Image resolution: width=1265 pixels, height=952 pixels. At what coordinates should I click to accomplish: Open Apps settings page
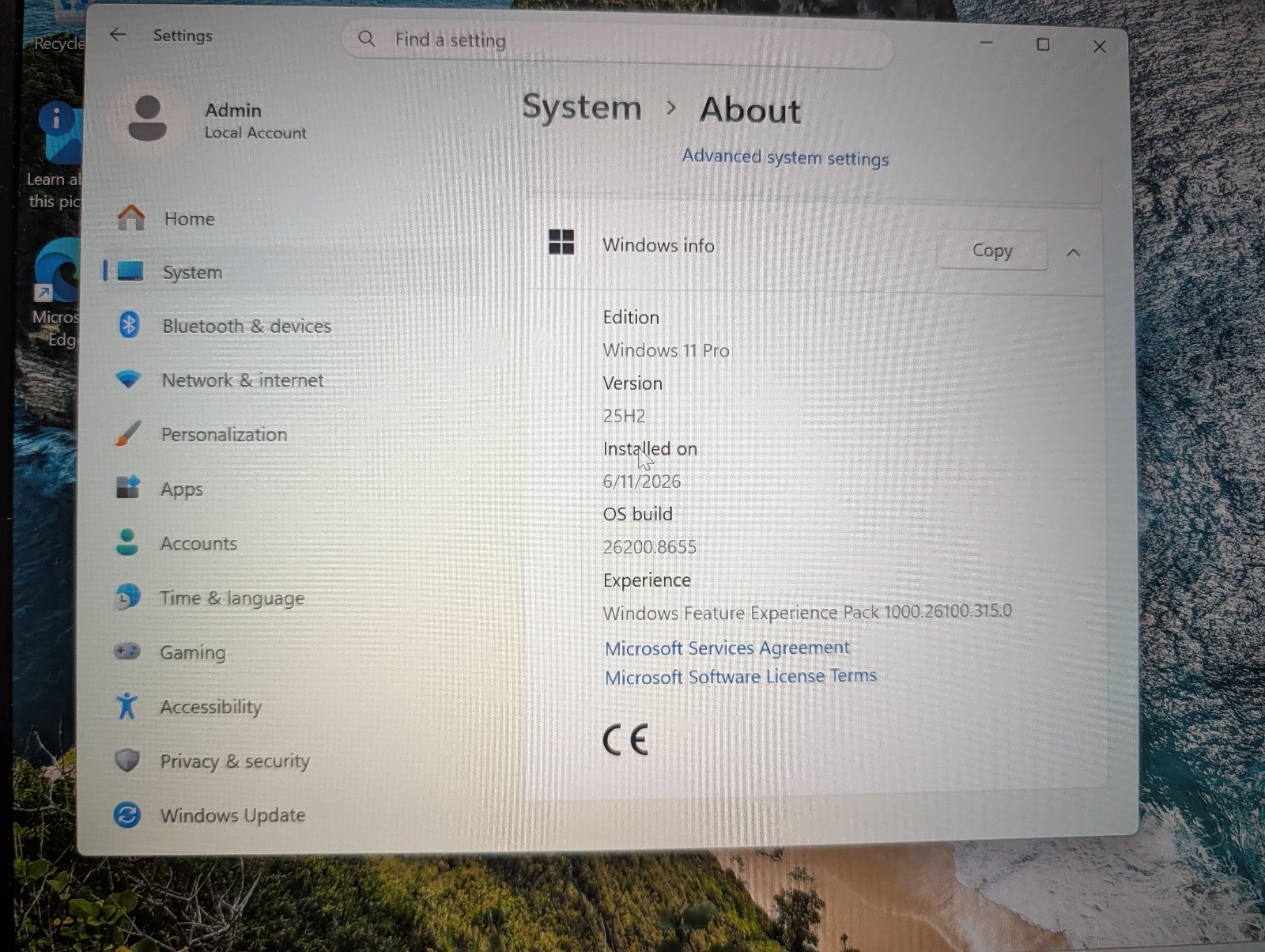pos(182,489)
